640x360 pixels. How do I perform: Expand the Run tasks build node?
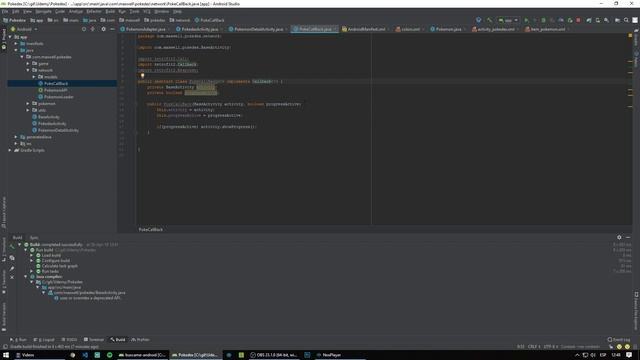[32, 271]
